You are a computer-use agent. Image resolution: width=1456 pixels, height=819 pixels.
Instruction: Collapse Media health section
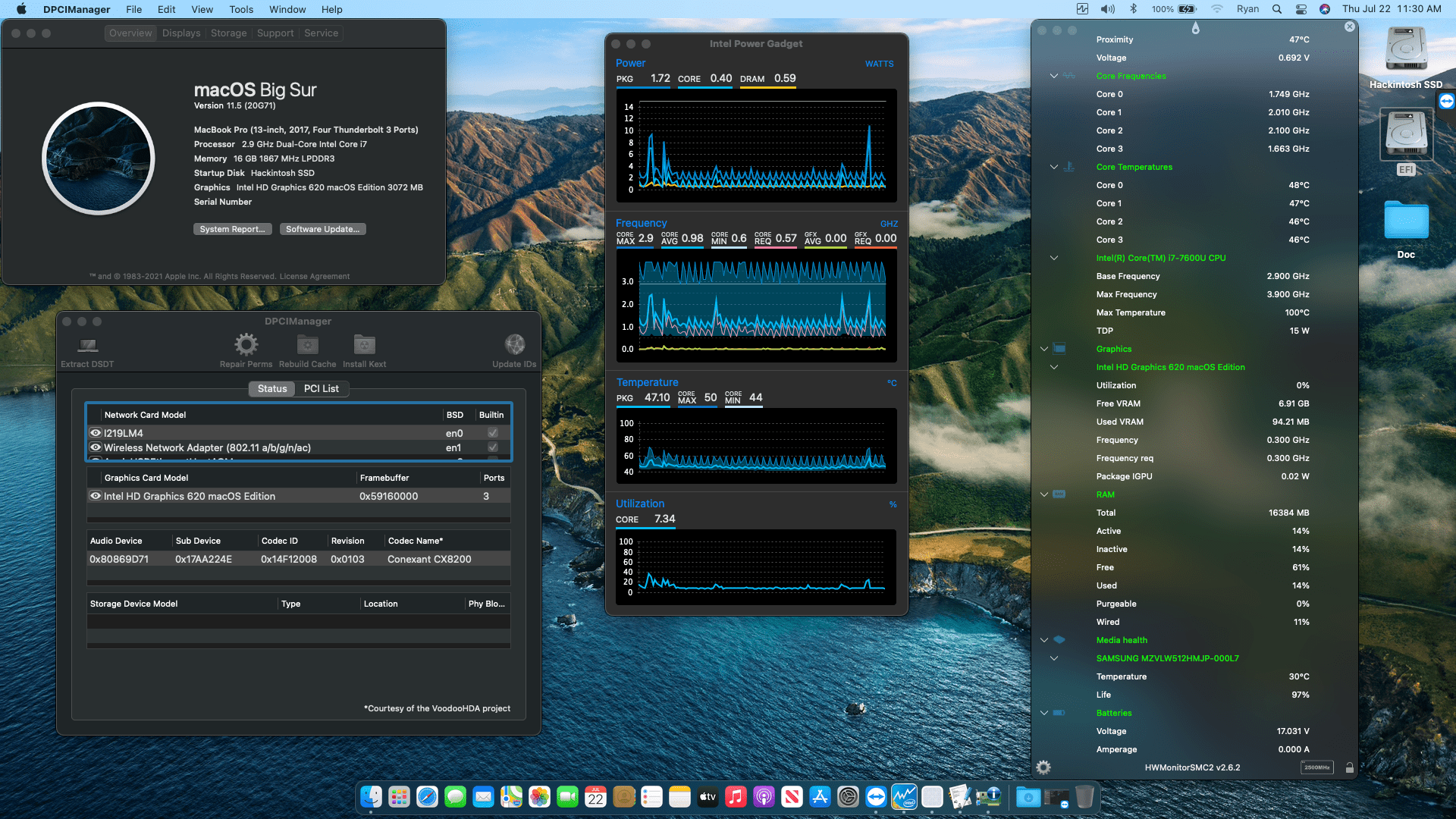coord(1044,640)
